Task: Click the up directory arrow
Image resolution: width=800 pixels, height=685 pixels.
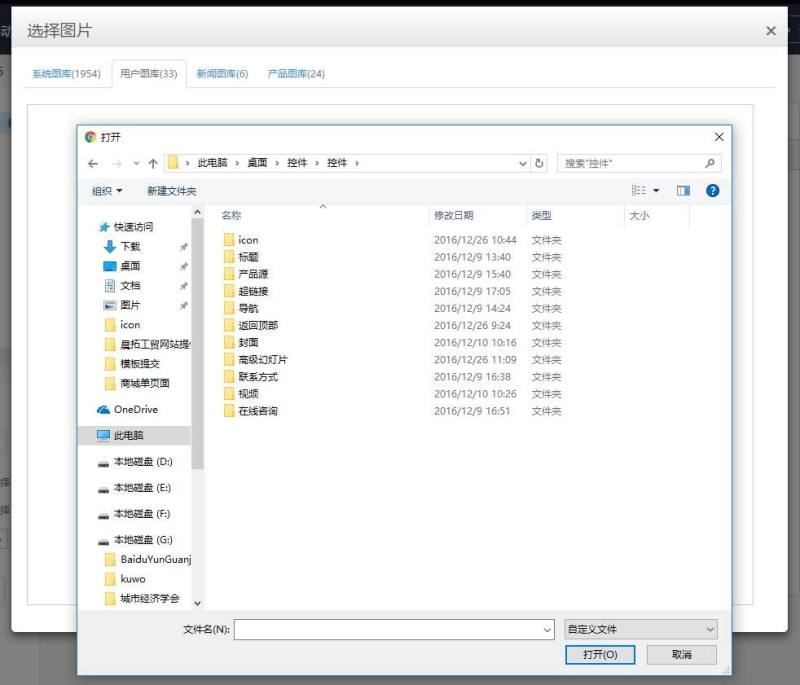Action: [153, 163]
